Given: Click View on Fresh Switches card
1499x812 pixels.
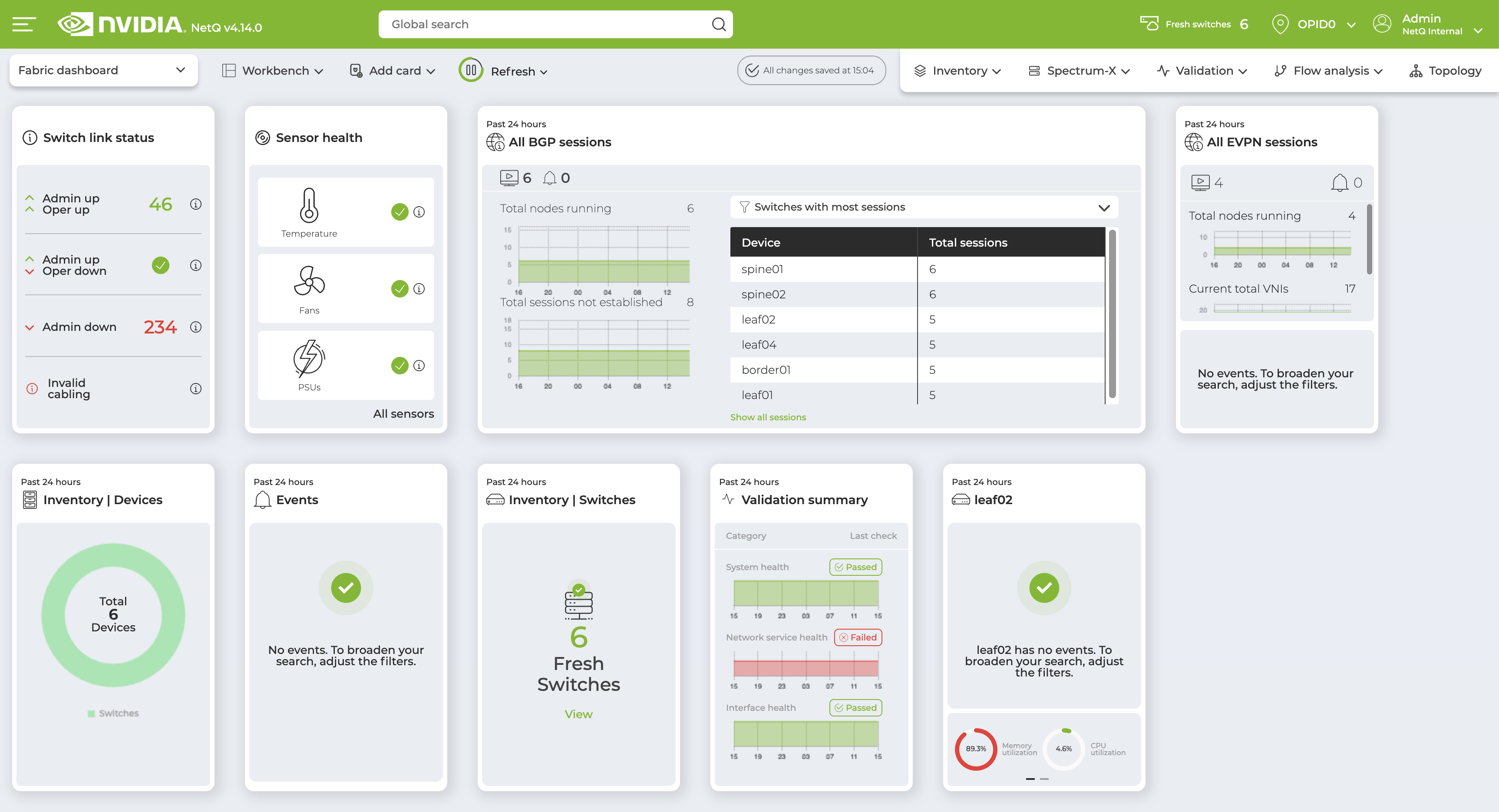Looking at the screenshot, I should tap(578, 713).
